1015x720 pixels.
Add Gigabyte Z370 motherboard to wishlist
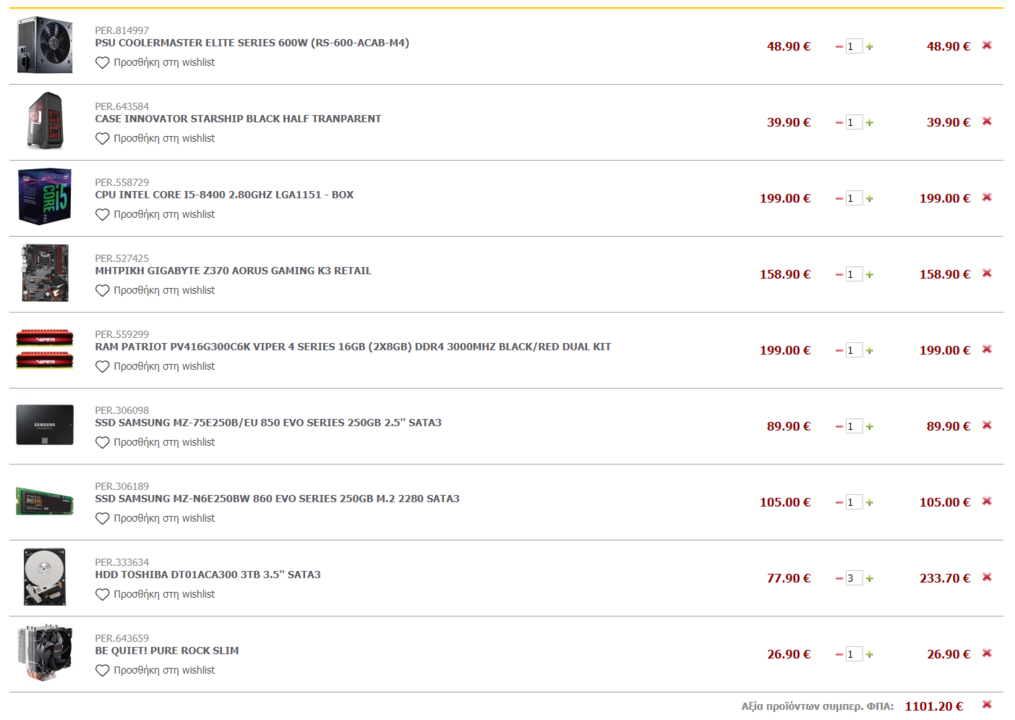coord(155,291)
